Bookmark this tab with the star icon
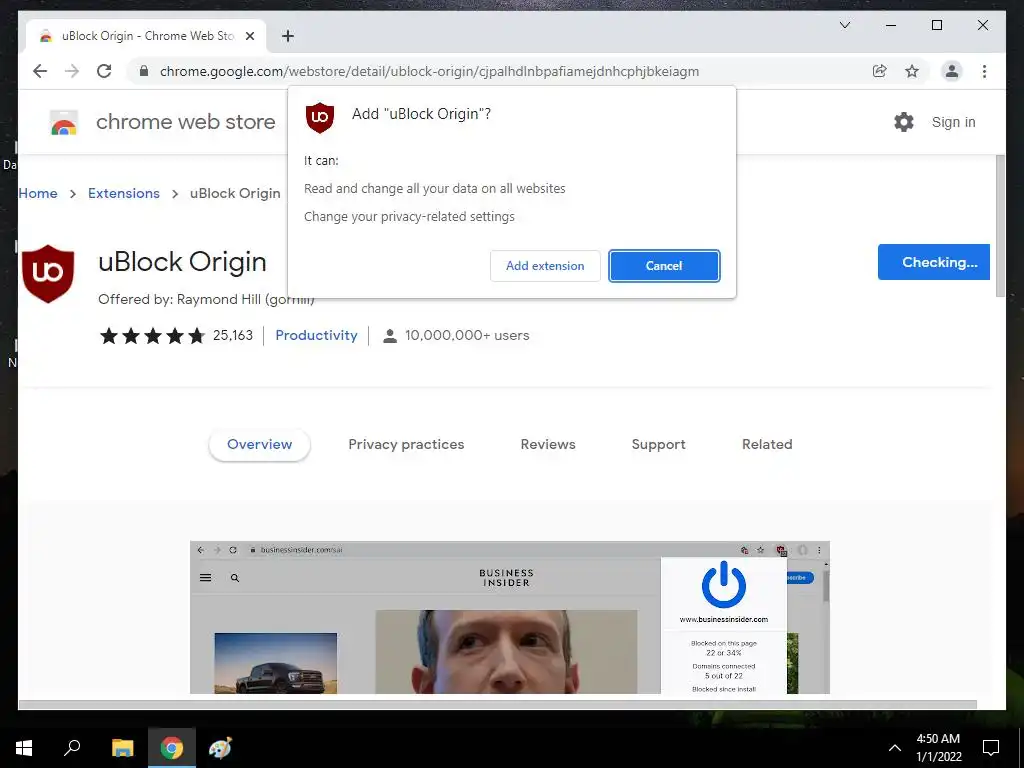Viewport: 1024px width, 768px height. coord(912,71)
